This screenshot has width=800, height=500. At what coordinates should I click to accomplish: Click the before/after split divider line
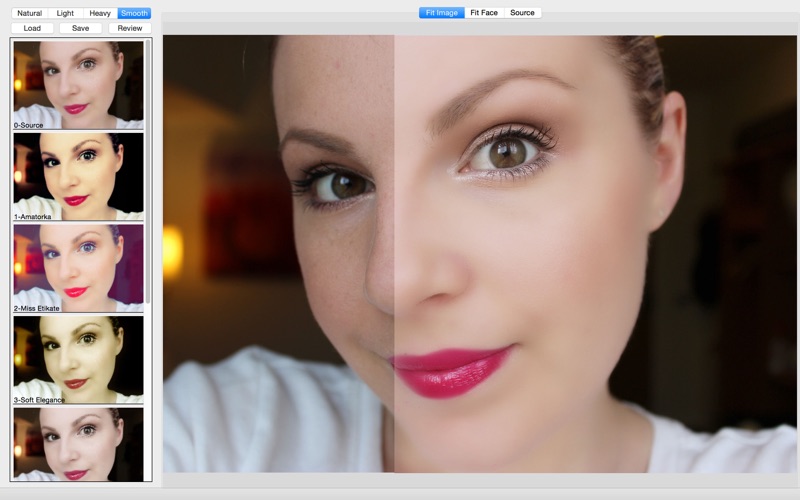click(x=394, y=254)
